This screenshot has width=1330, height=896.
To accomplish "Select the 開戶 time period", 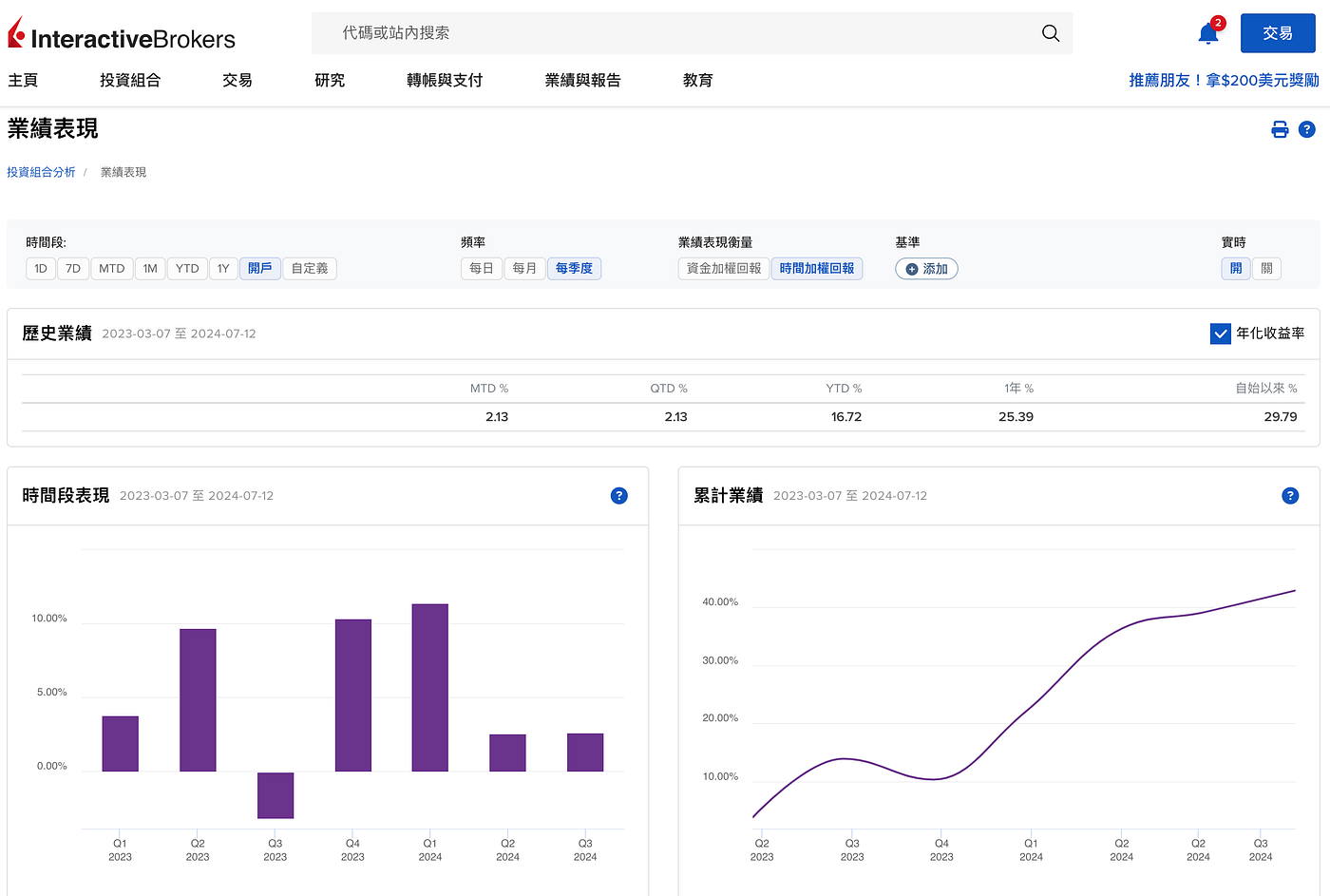I will pos(259,269).
